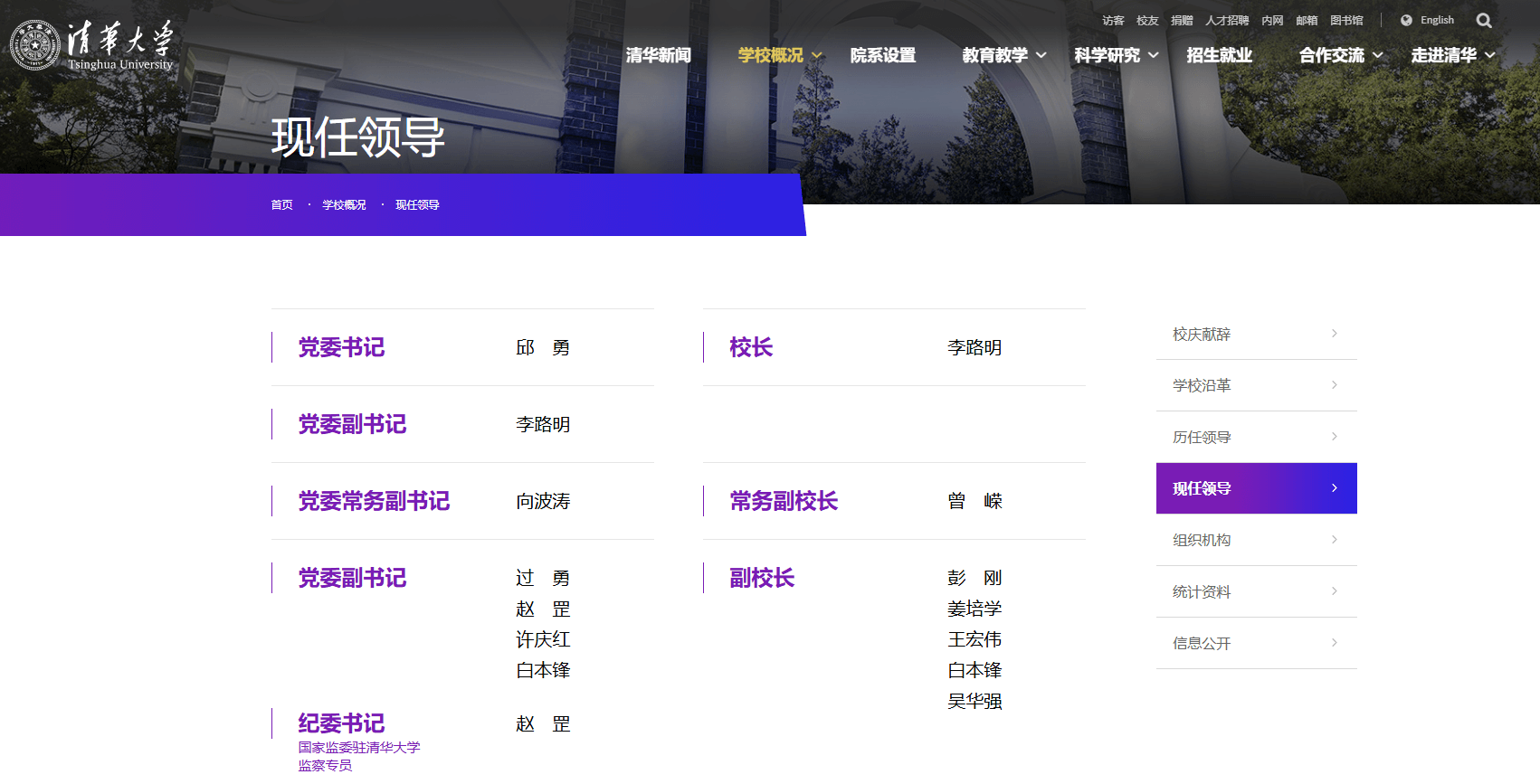The image size is (1540, 784).
Task: Click the 捐赠 top link
Action: [x=1182, y=20]
